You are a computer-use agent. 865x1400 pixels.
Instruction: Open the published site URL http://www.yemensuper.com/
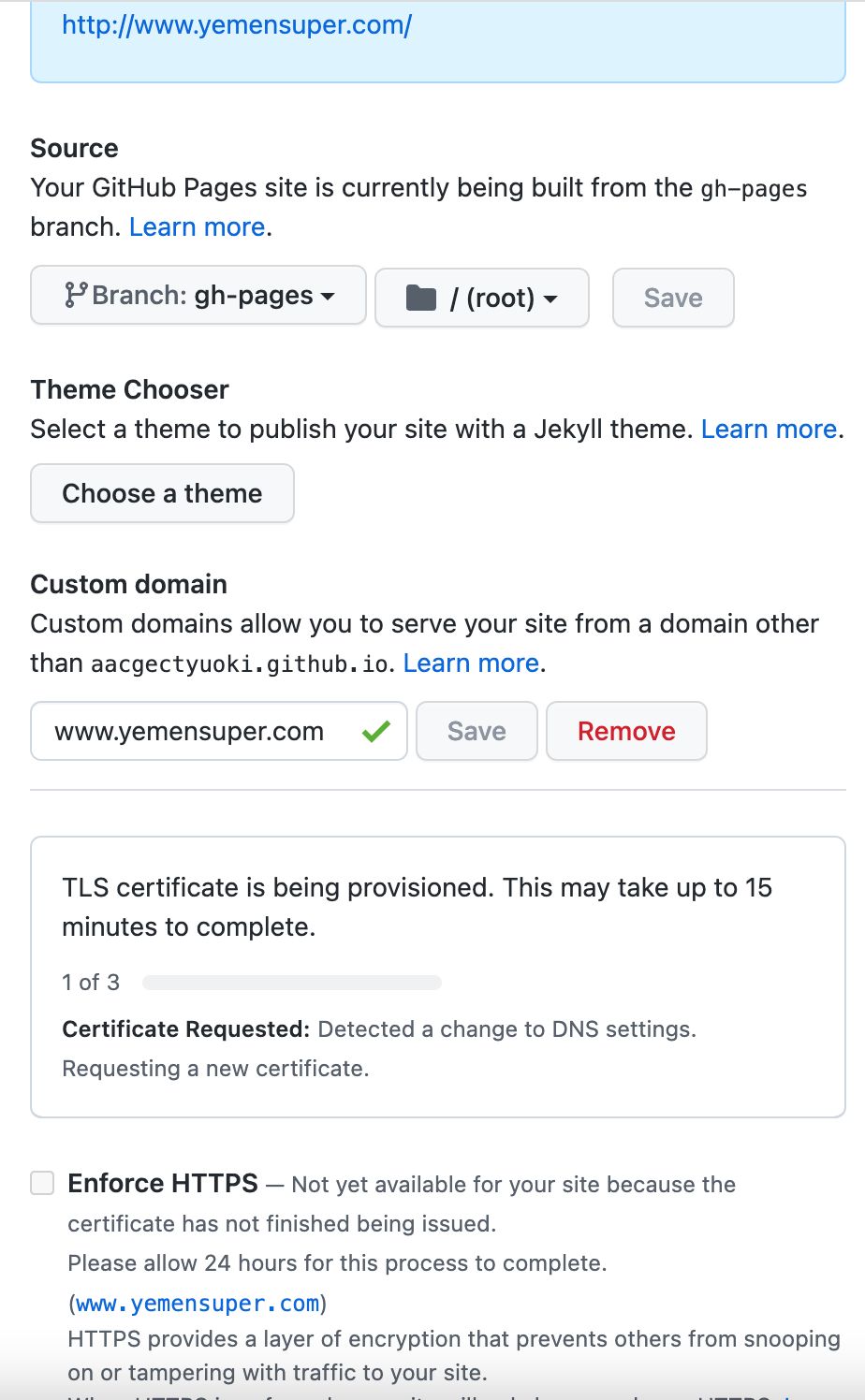tap(237, 25)
